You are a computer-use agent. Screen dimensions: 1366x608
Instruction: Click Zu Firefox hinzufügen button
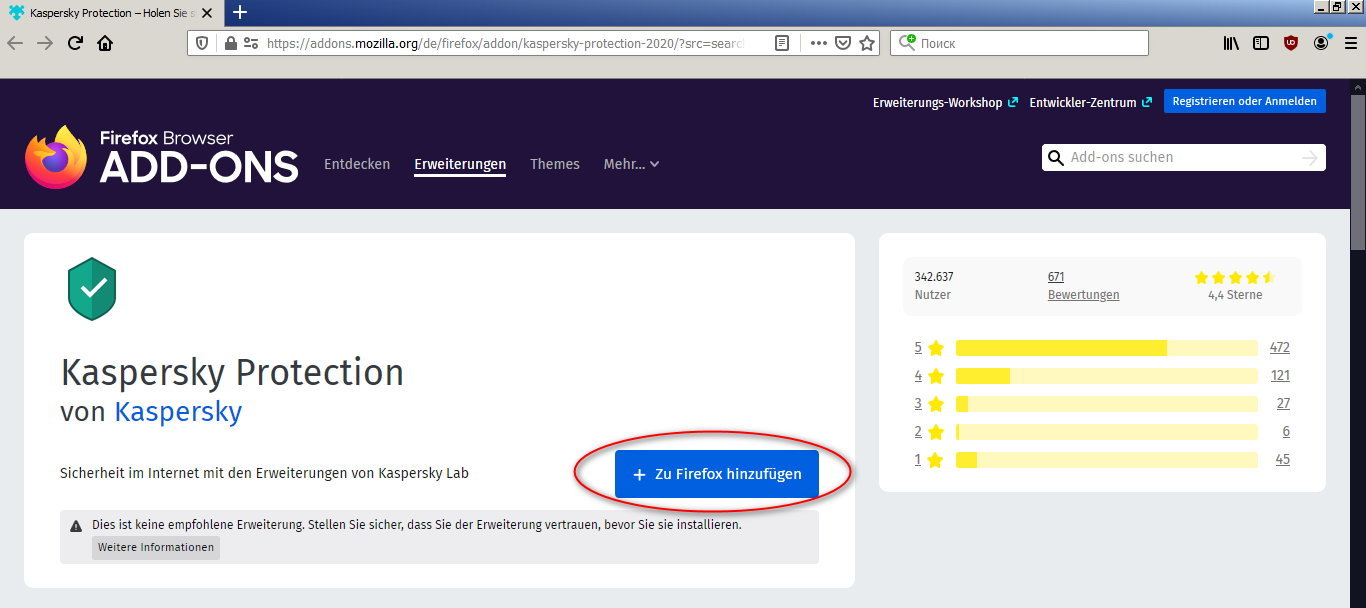(x=717, y=474)
